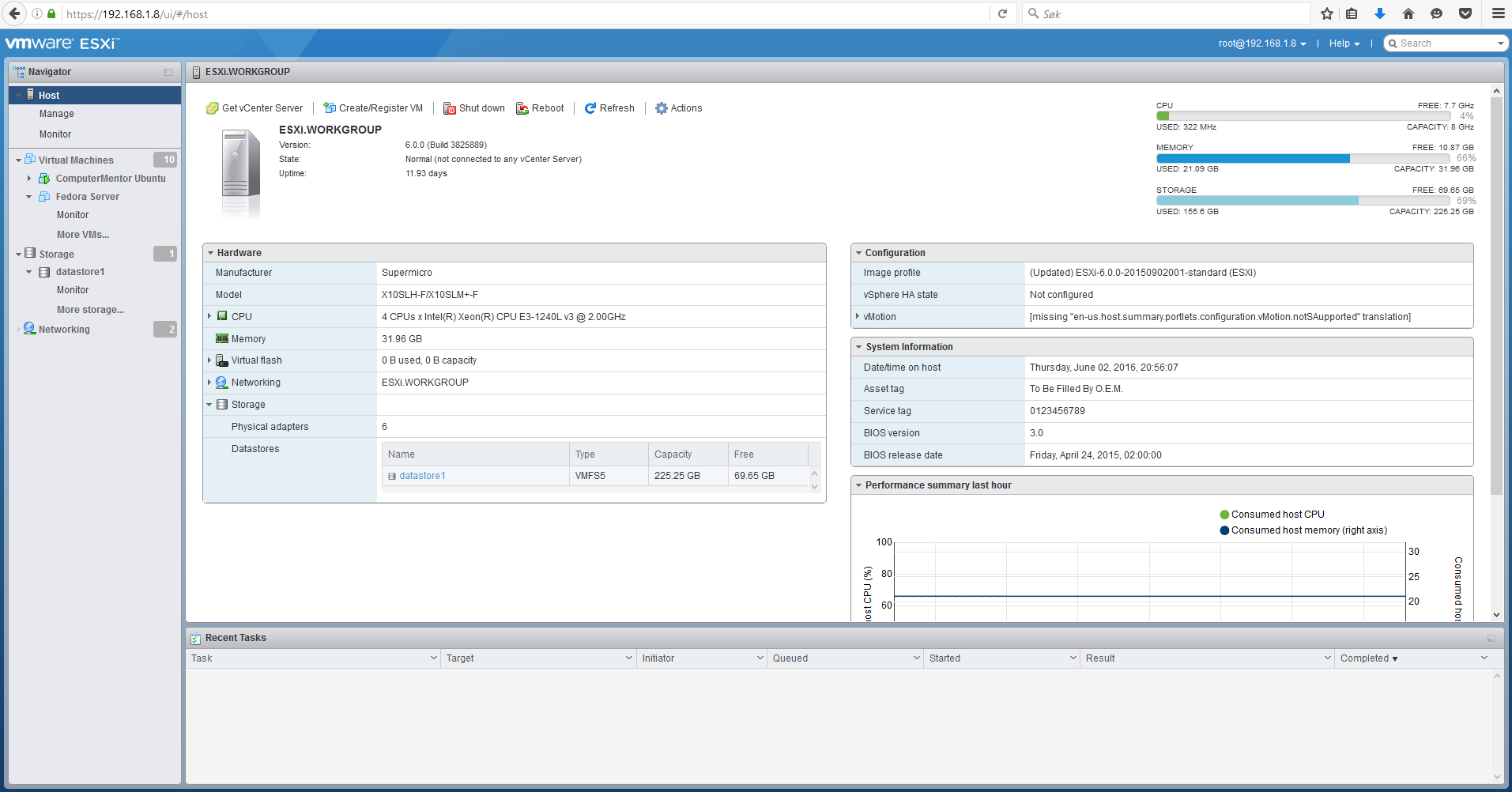Click the bookmark star icon
Screen dimensions: 1512x792
coord(1326,13)
